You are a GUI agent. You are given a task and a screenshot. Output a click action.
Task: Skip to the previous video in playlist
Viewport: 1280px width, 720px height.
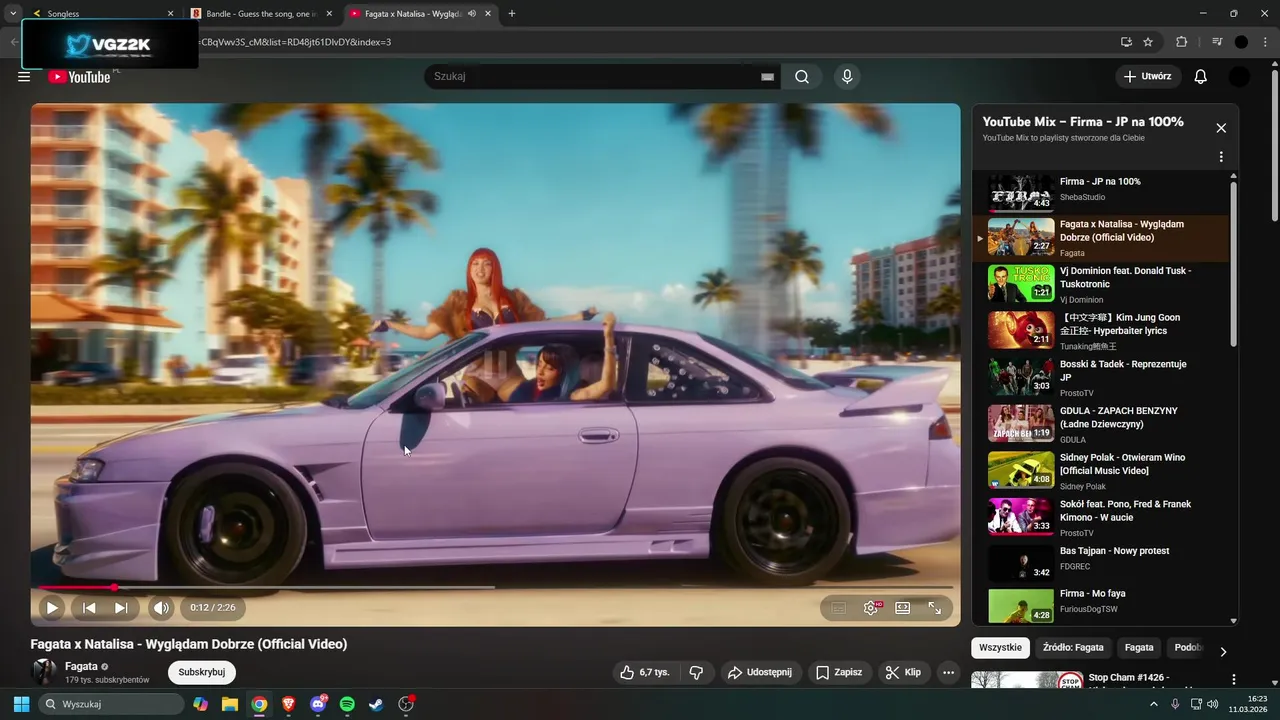(x=89, y=607)
